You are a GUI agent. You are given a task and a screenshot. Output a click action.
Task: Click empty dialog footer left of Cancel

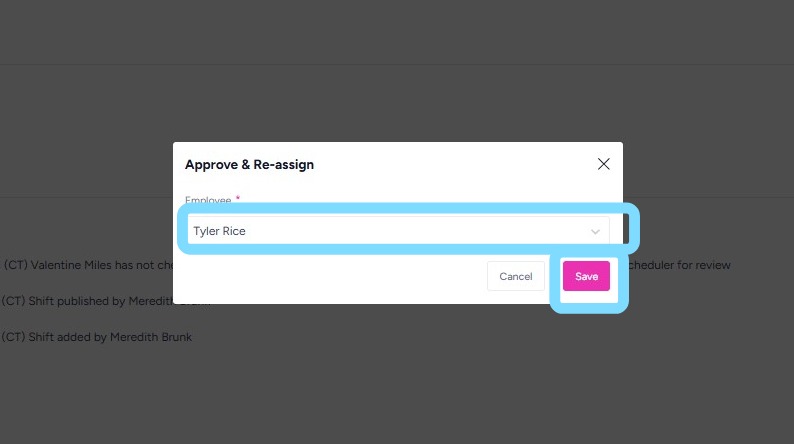[x=330, y=276]
